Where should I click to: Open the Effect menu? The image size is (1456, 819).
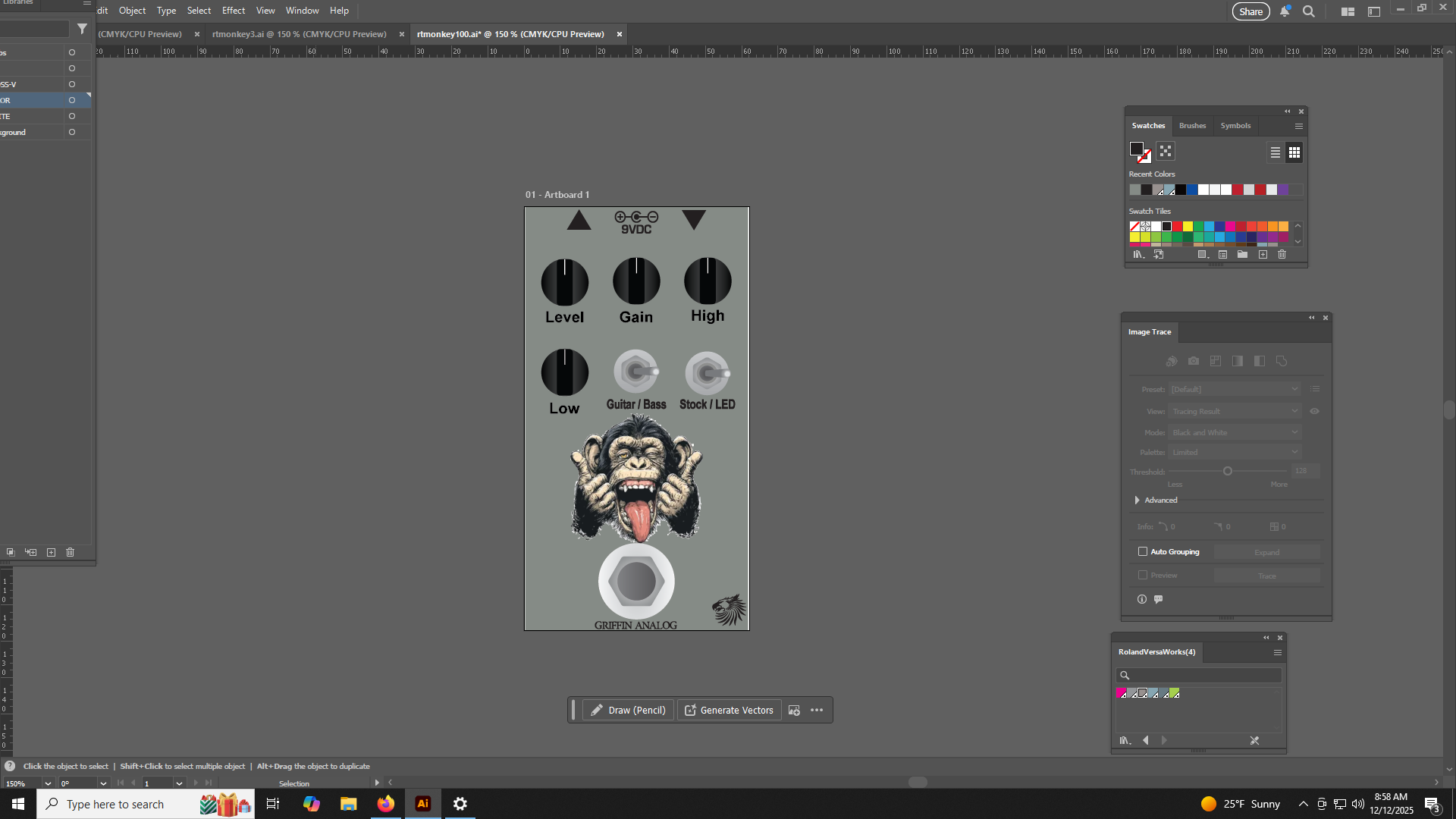point(233,11)
